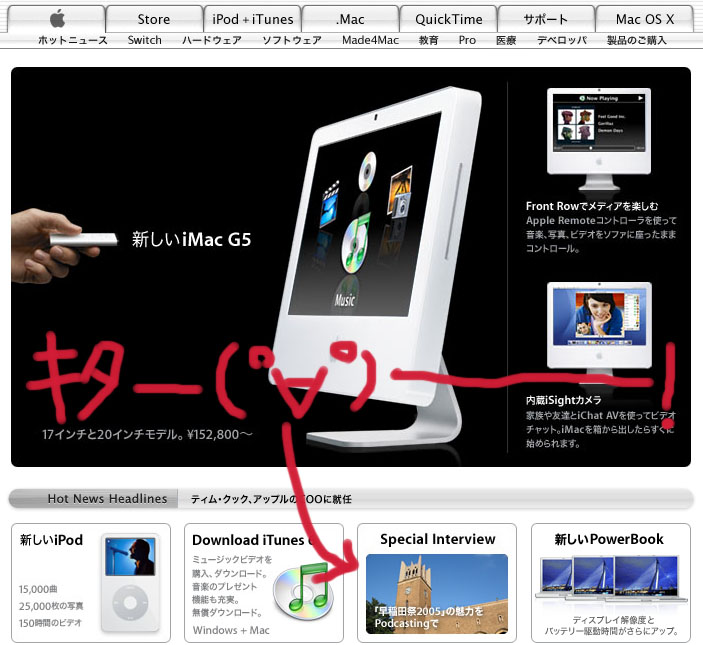The height and width of the screenshot is (645, 703).
Task: Open the ソフトウェア section
Action: click(x=292, y=40)
